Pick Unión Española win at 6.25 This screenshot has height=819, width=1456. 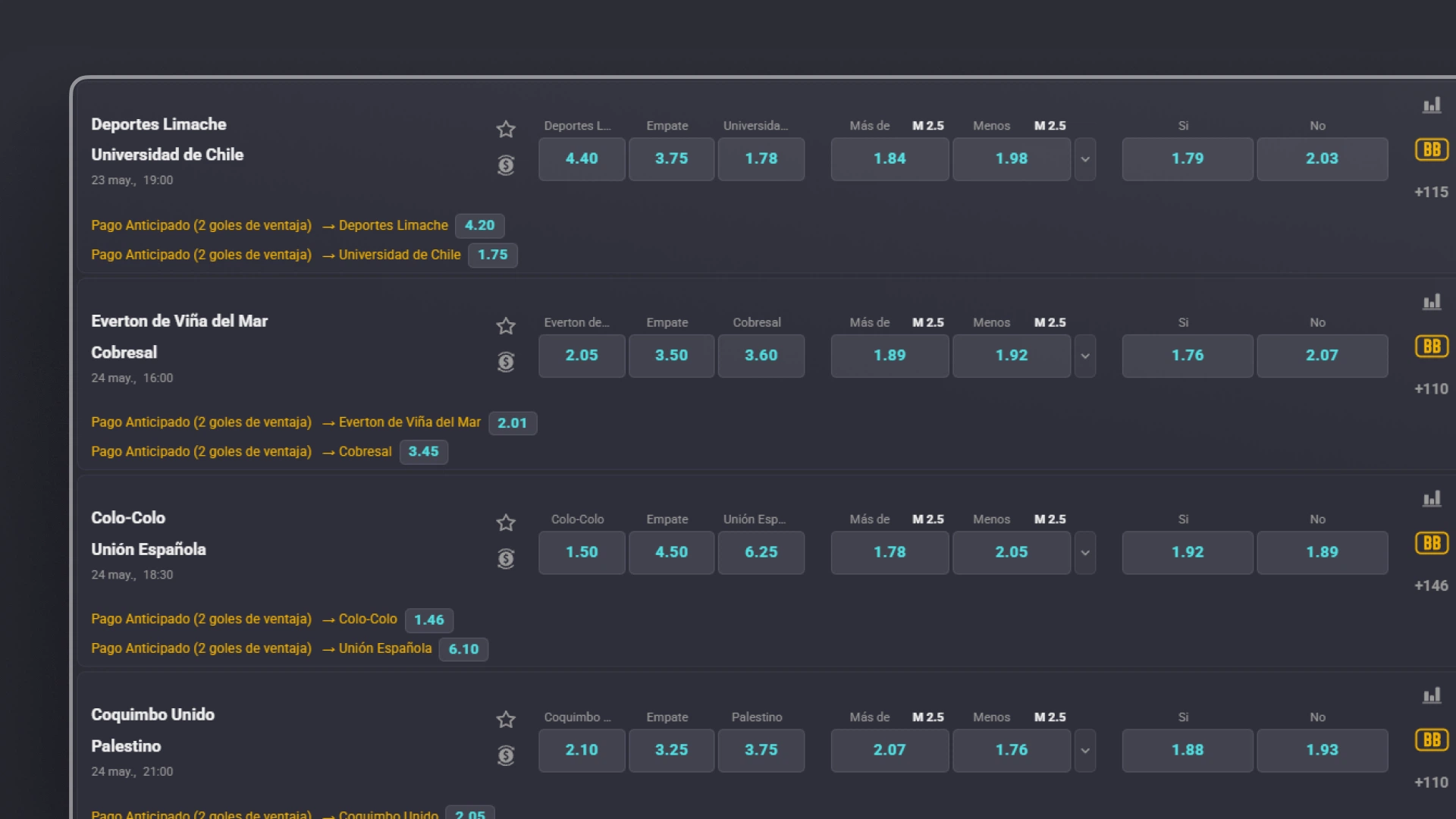click(x=761, y=553)
